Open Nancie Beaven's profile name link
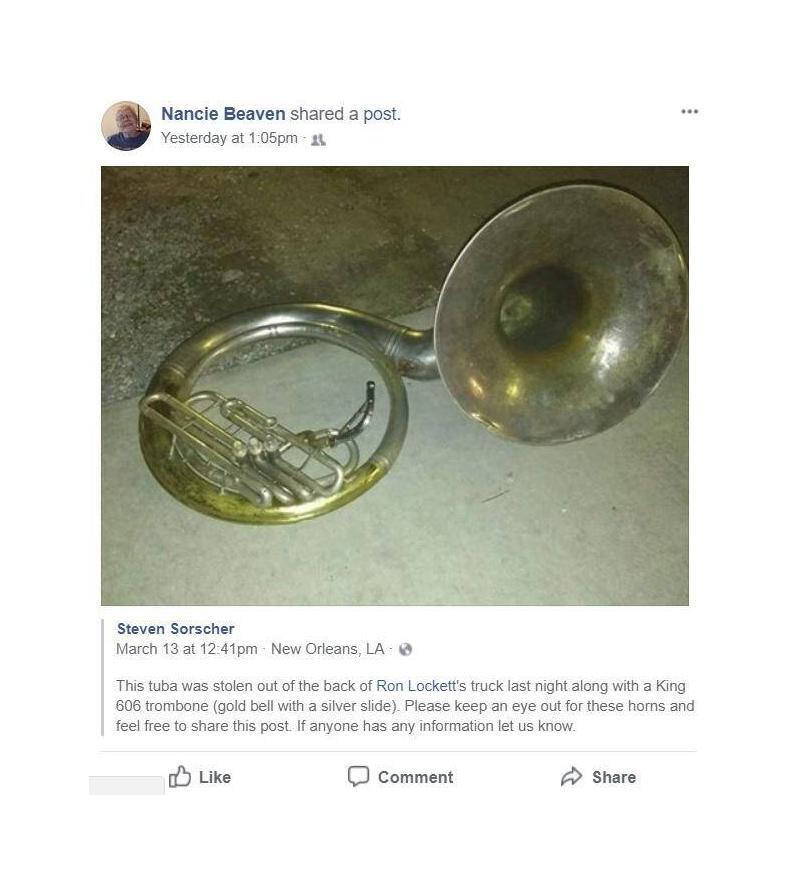 click(223, 114)
